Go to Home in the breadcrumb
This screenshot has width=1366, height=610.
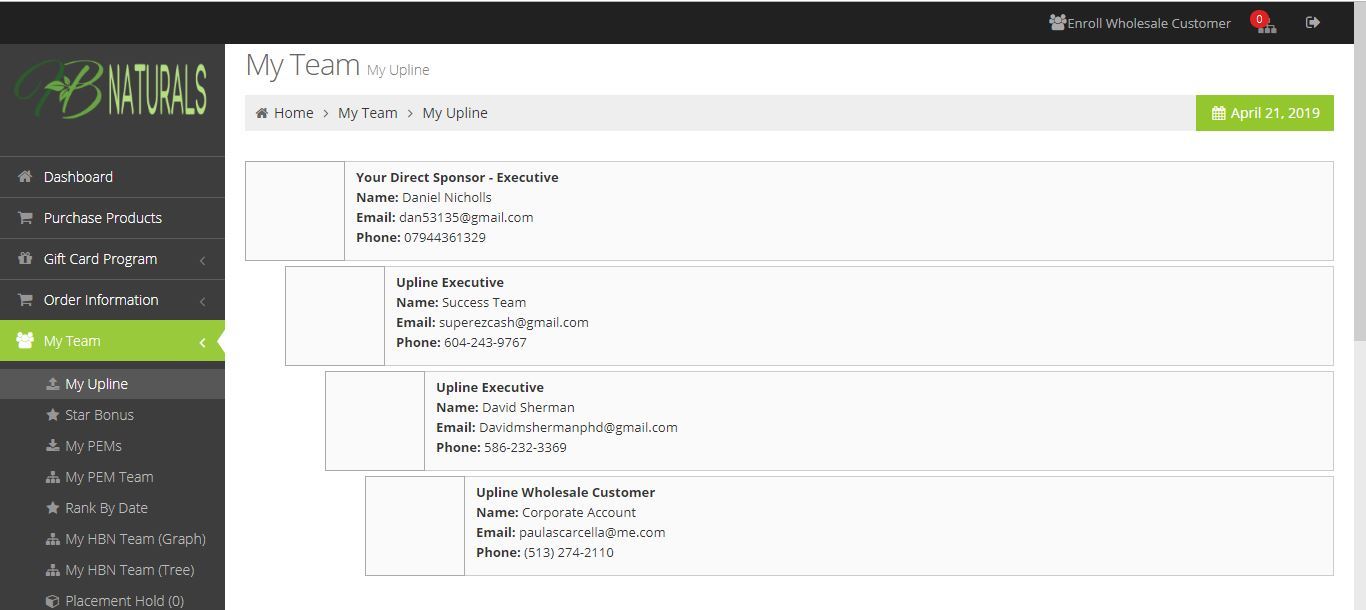[294, 113]
